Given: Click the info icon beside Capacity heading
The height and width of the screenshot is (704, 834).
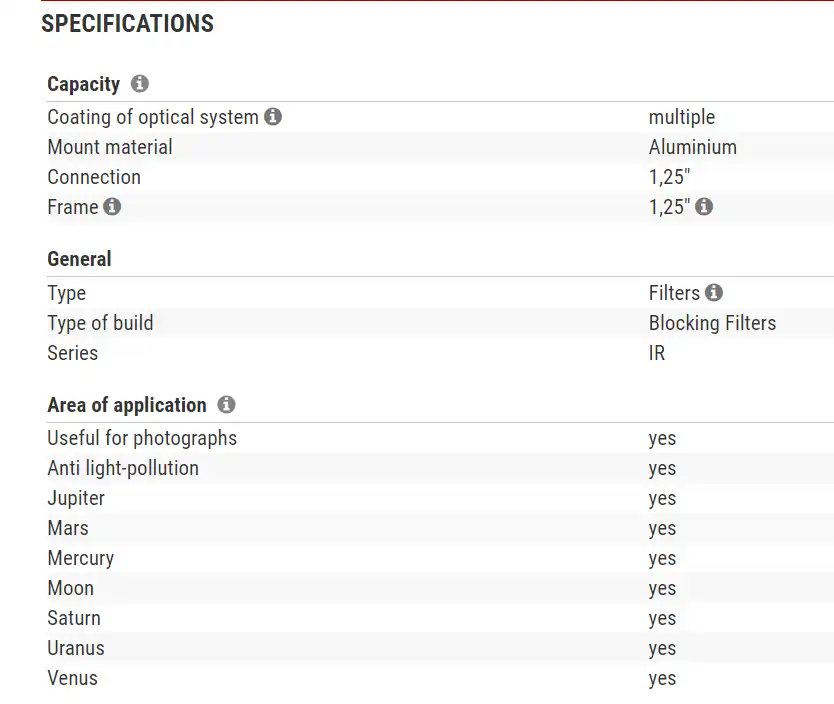Looking at the screenshot, I should tap(140, 84).
